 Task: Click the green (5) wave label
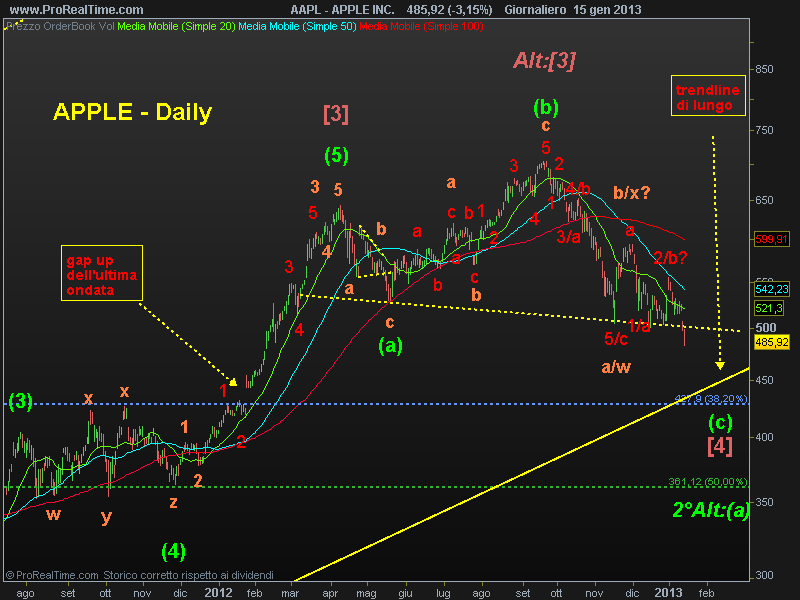click(336, 155)
